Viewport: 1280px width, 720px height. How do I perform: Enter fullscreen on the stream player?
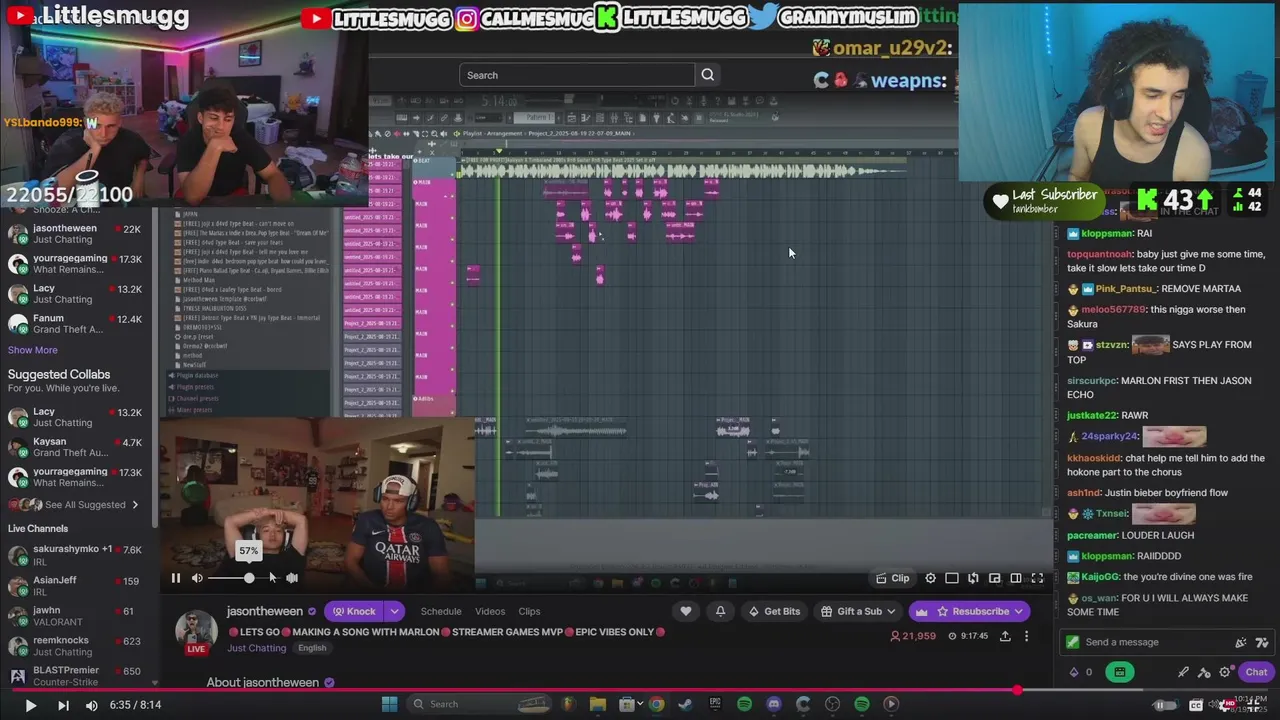tap(1037, 578)
